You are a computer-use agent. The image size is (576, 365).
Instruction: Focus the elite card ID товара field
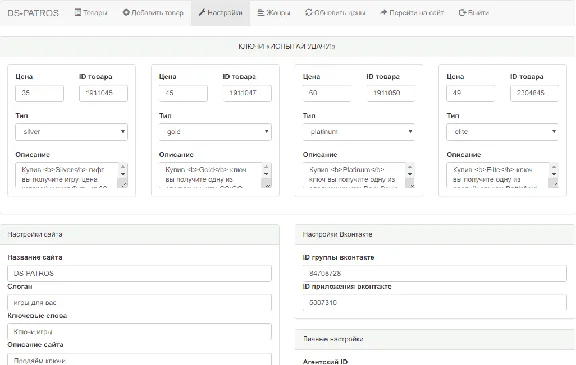534,93
